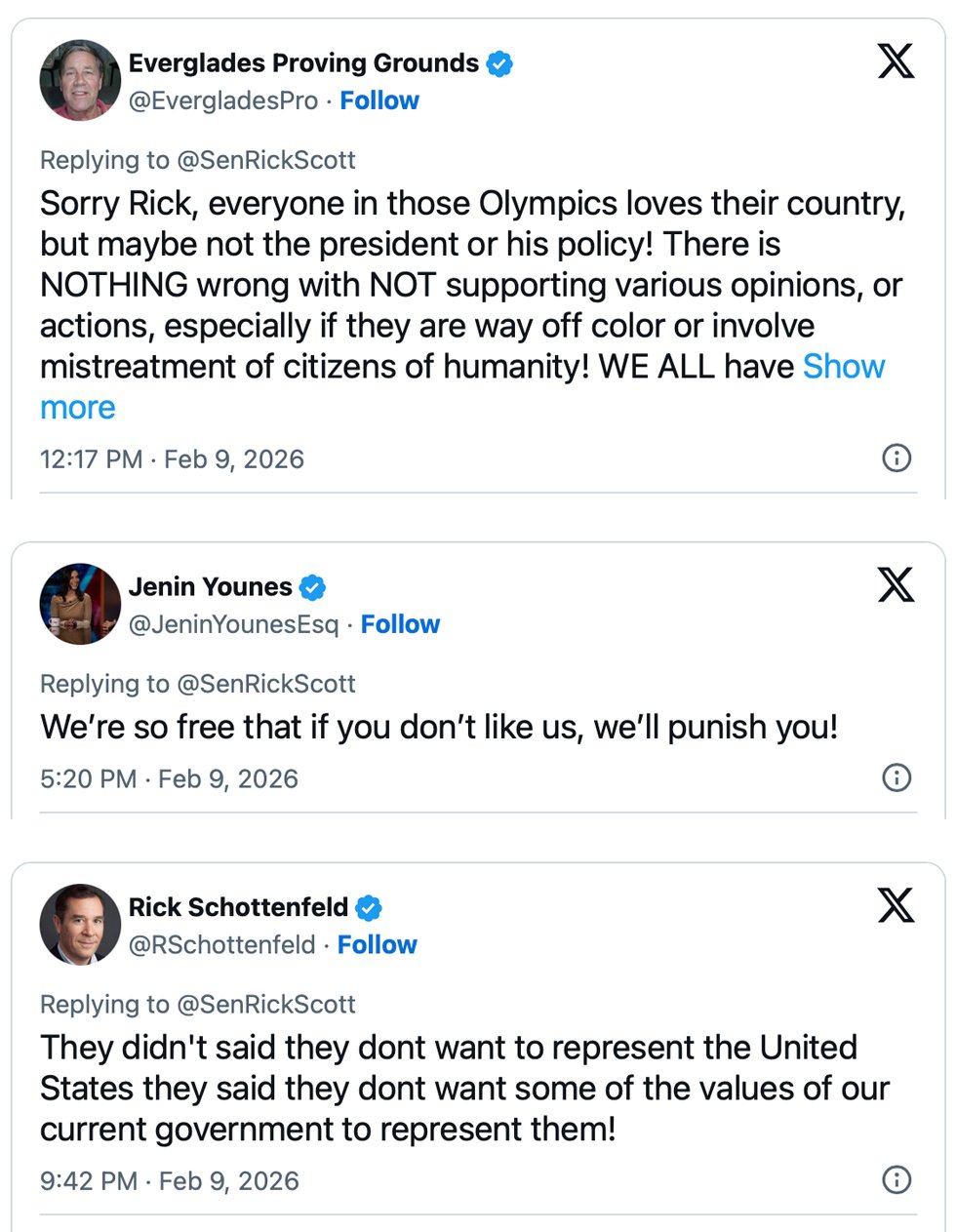Click the 5:20 PM · Feb 9, 2026 timestamp
This screenshot has width=956, height=1232.
pos(169,779)
